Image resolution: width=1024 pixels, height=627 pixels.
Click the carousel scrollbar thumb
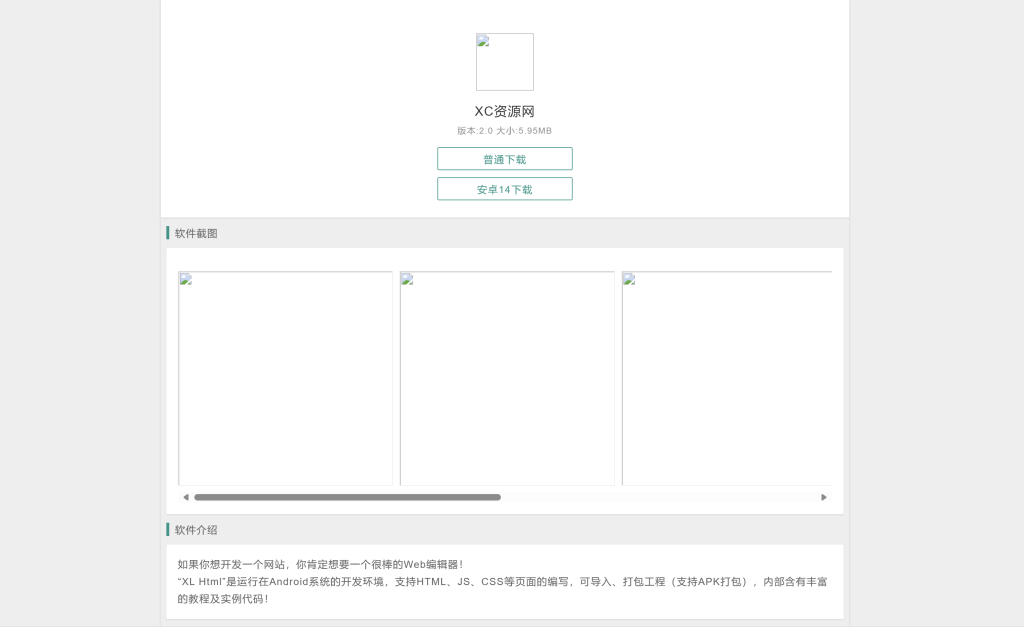[x=348, y=497]
